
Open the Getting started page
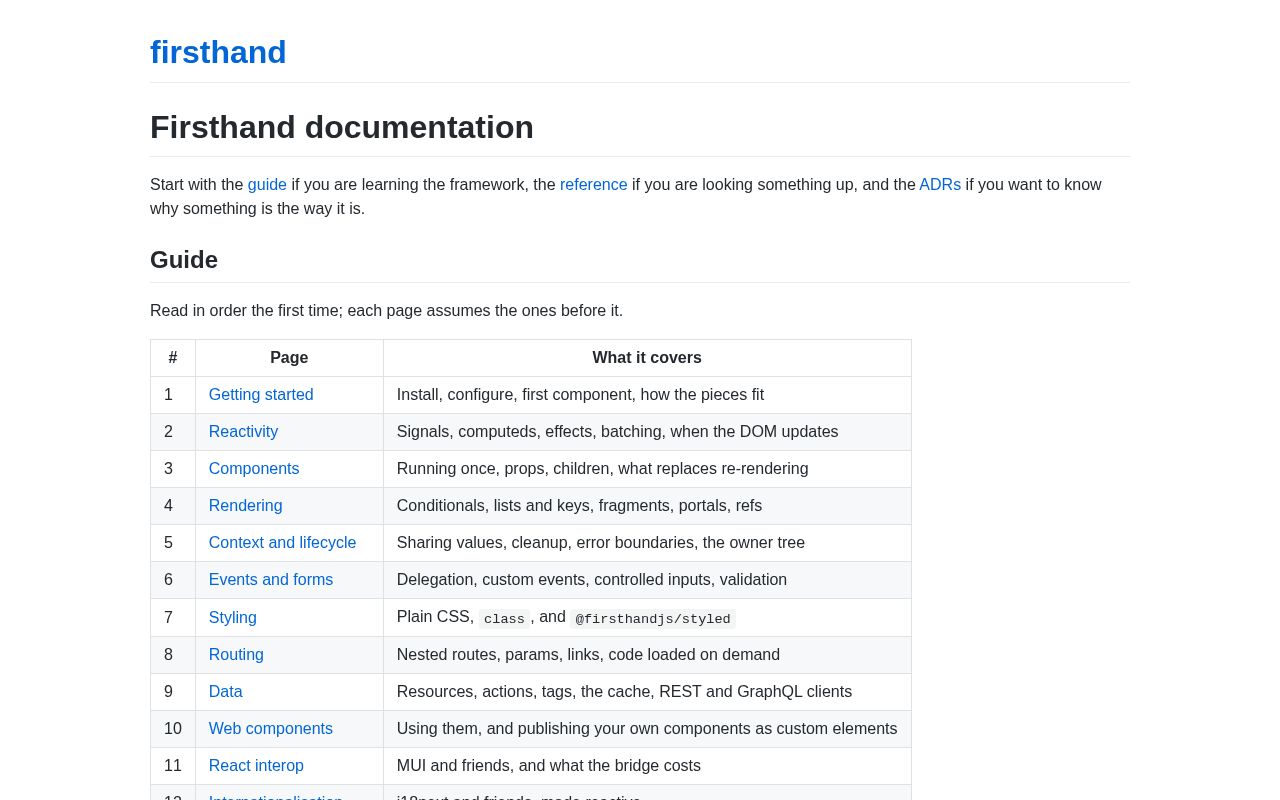[x=261, y=395]
